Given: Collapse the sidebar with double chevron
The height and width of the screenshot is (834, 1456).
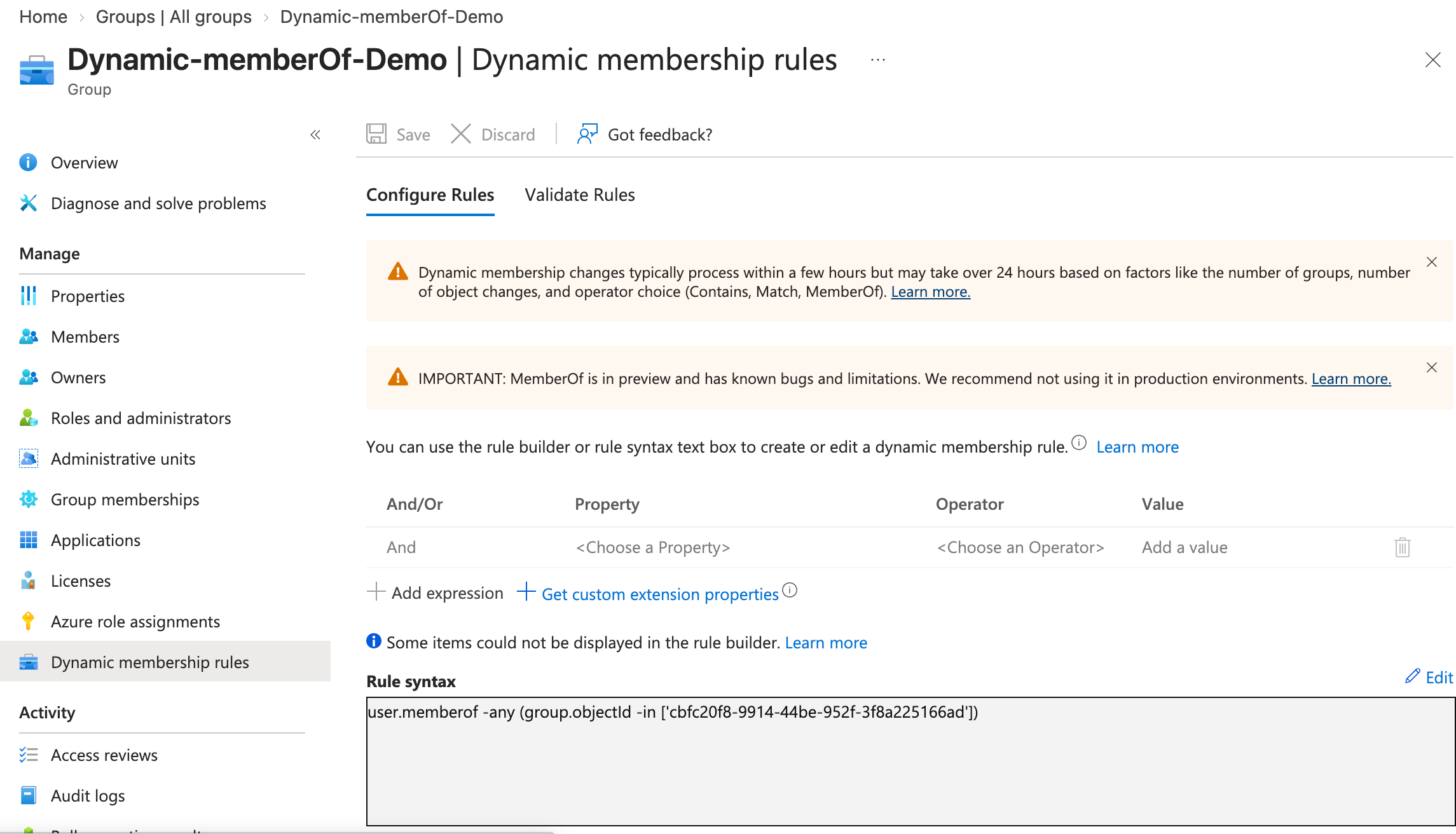Looking at the screenshot, I should [315, 135].
